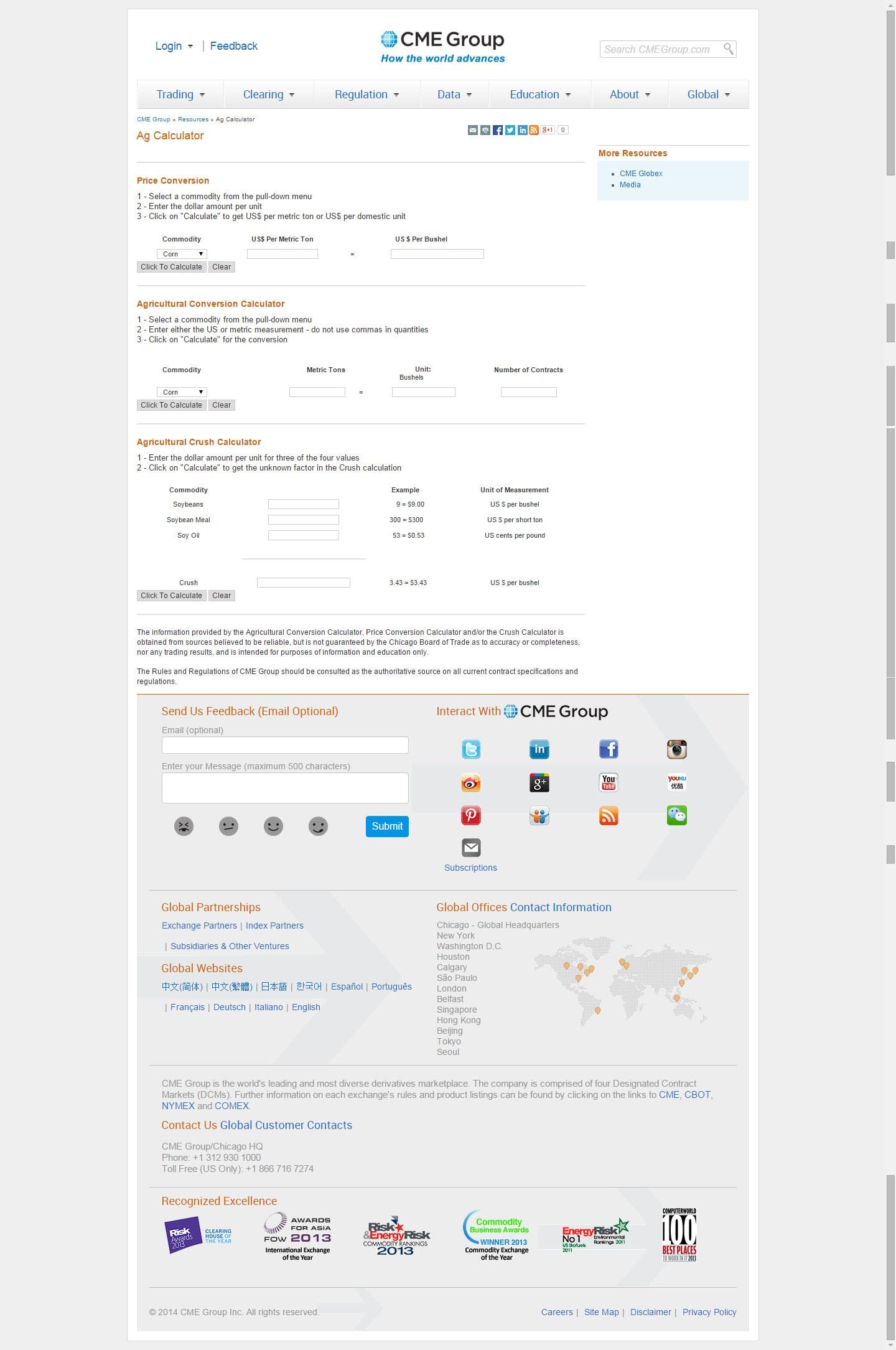Open the Youku icon
The width and height of the screenshot is (896, 1350).
[677, 782]
